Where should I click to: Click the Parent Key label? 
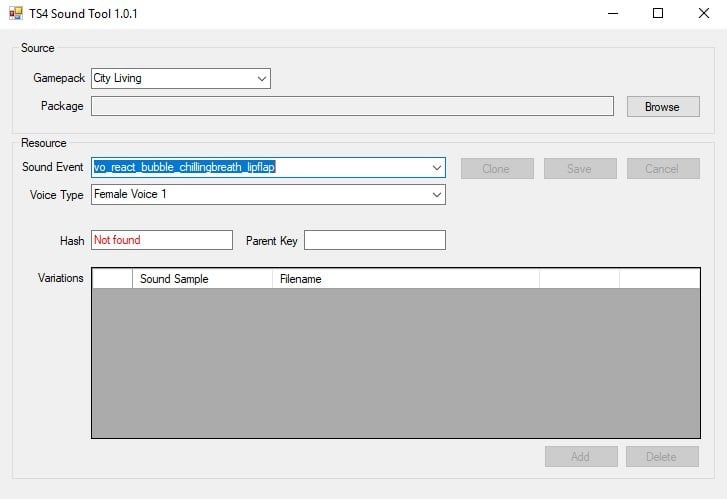[271, 241]
